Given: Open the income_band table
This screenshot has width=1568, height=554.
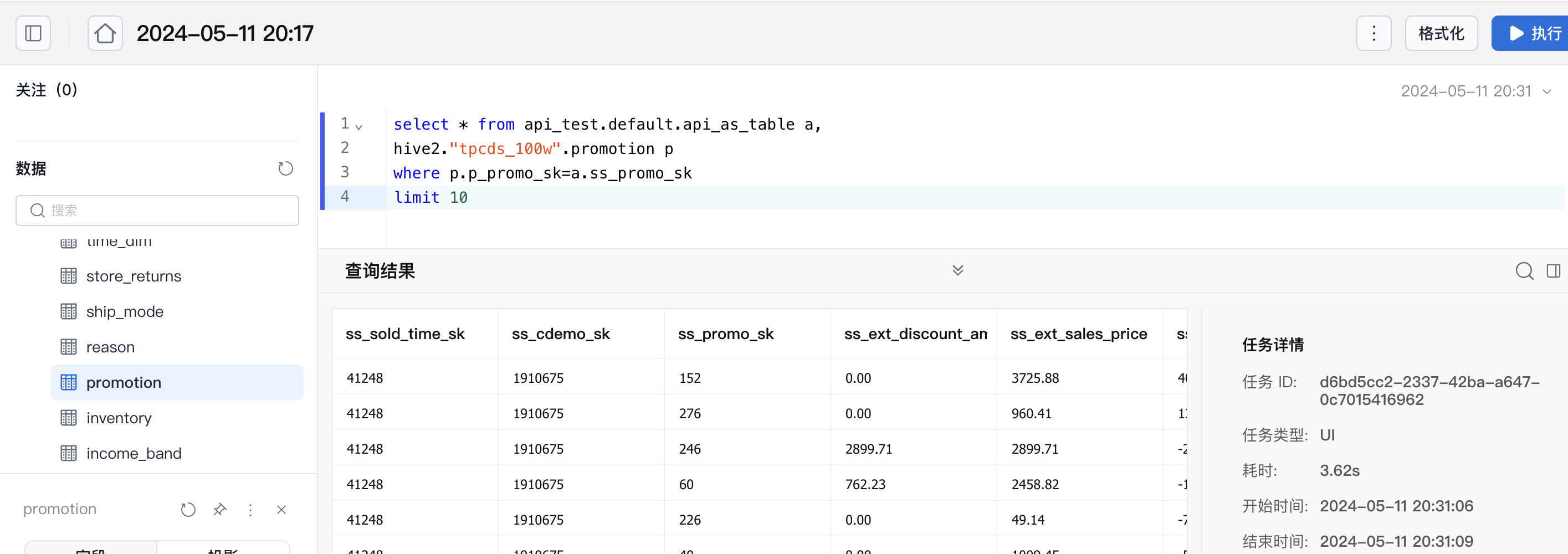Looking at the screenshot, I should pyautogui.click(x=134, y=454).
